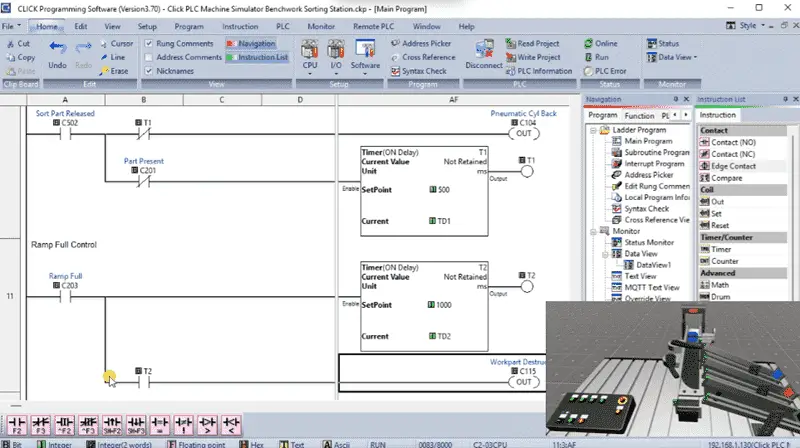Screen dimensions: 800x448
Task: Insert greater-than compare contact button
Action: click(207, 424)
